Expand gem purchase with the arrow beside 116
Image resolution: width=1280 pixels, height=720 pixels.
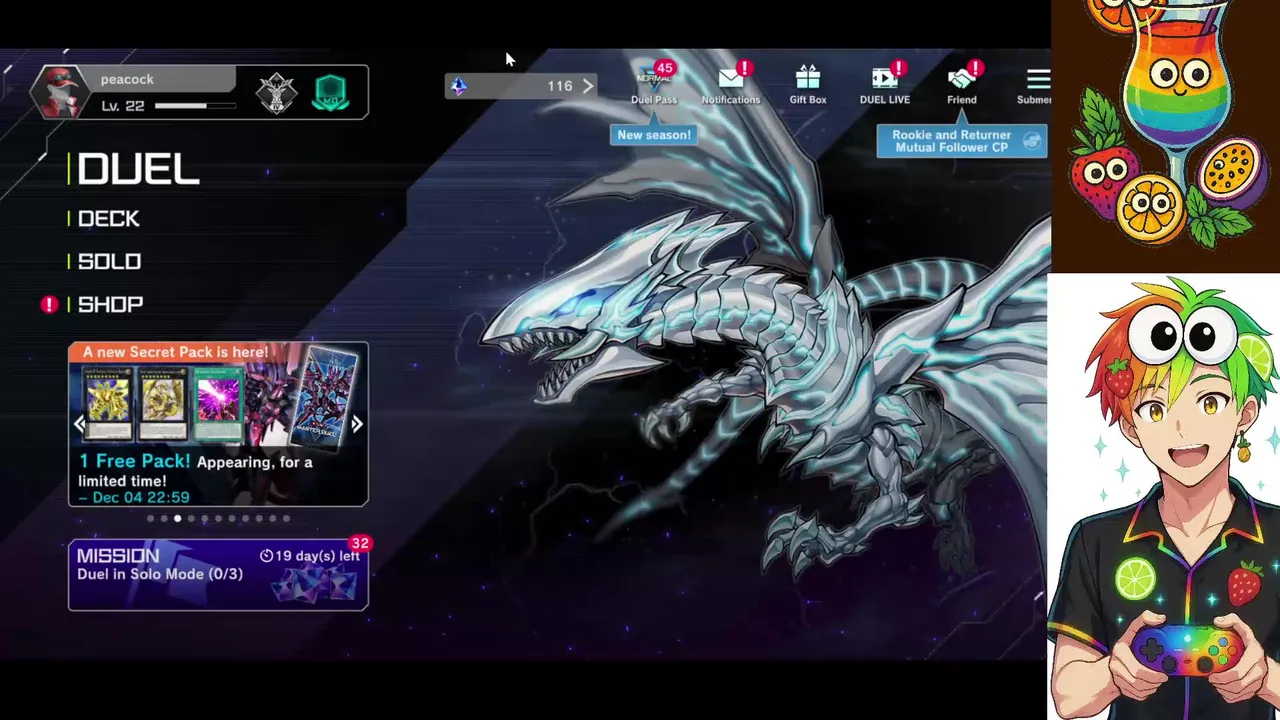(x=587, y=86)
